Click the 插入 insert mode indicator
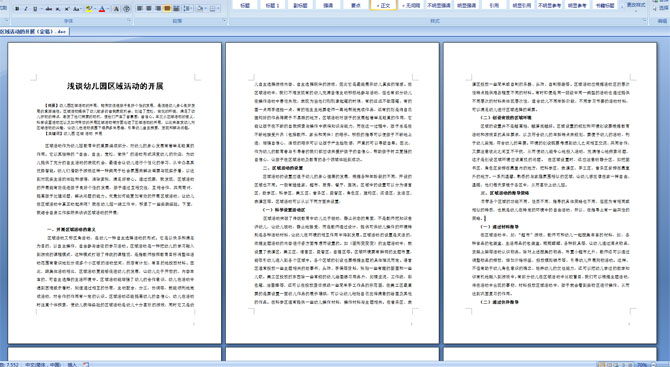 pos(72,364)
